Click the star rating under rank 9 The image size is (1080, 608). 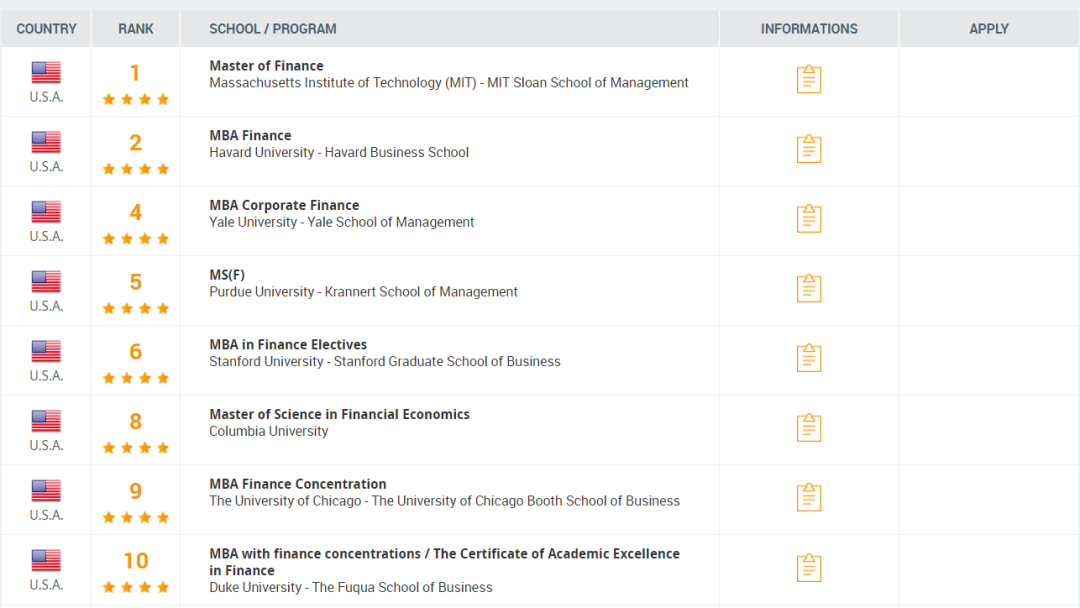(x=136, y=517)
